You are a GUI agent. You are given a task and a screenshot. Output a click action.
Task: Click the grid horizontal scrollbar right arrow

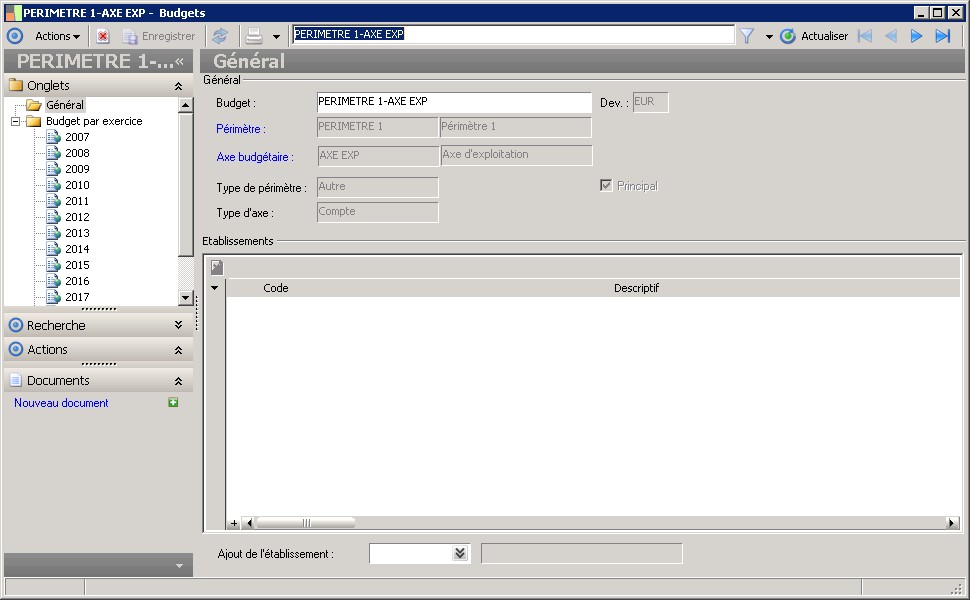[x=951, y=523]
